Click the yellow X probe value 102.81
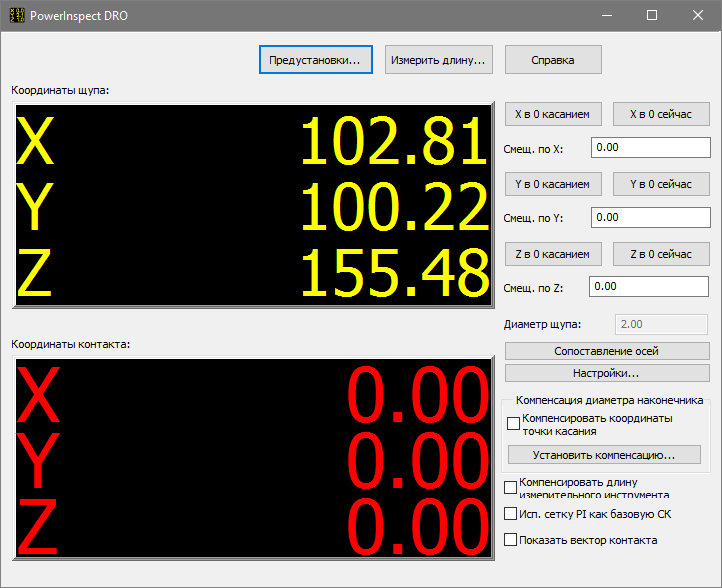 click(x=394, y=140)
